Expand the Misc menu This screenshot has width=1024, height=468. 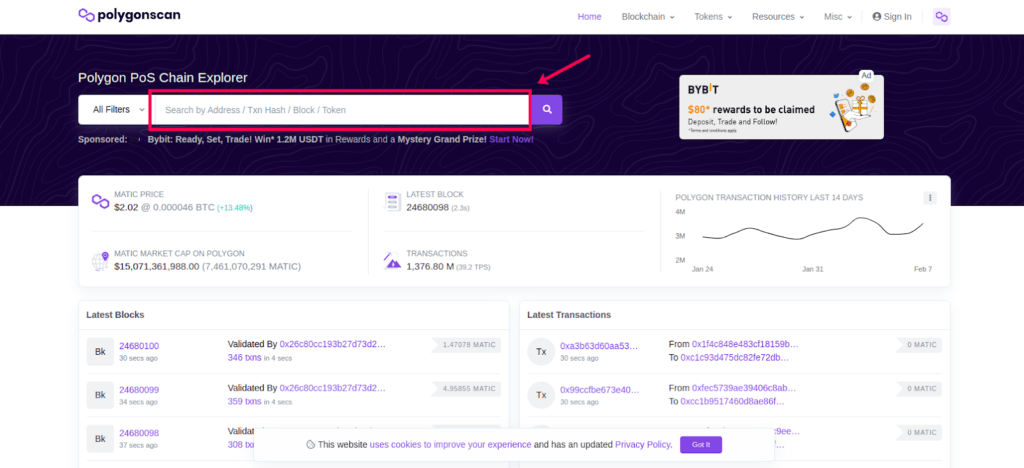(838, 17)
